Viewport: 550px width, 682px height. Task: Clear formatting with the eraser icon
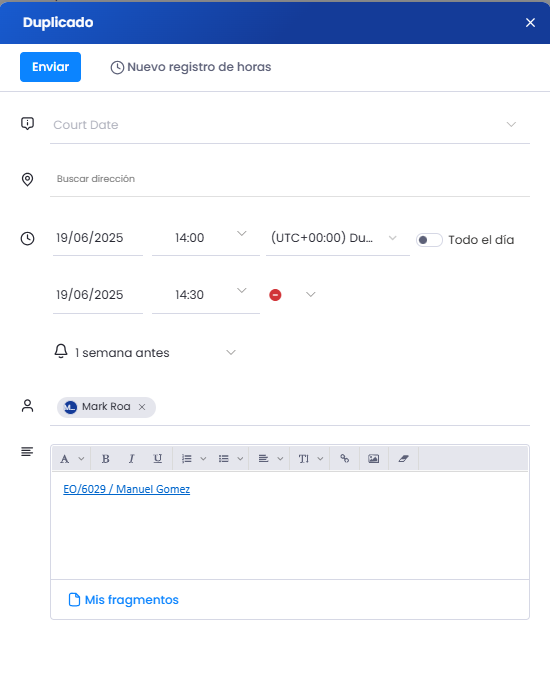(403, 458)
